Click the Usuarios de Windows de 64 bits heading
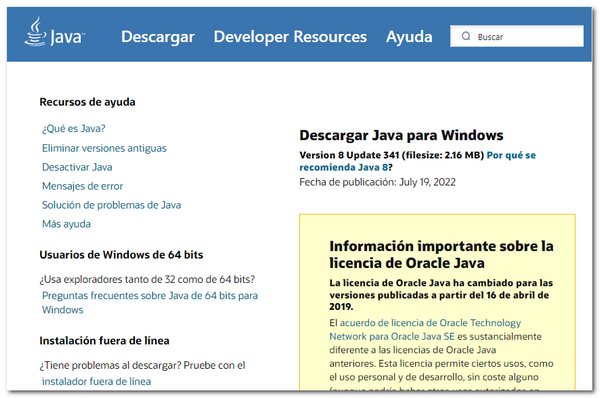Image resolution: width=600 pixels, height=398 pixels. 121,255
